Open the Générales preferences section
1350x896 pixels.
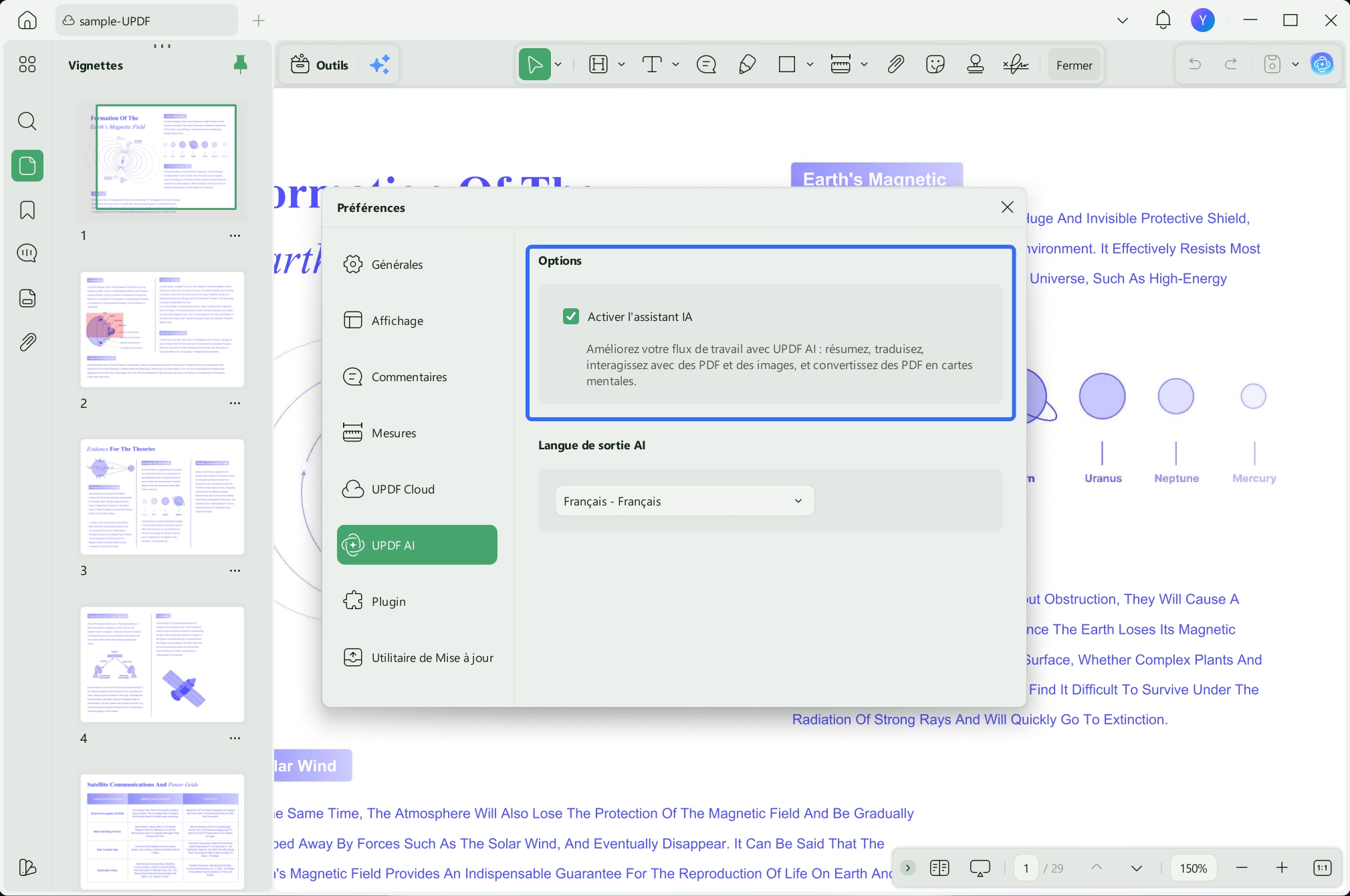click(417, 264)
